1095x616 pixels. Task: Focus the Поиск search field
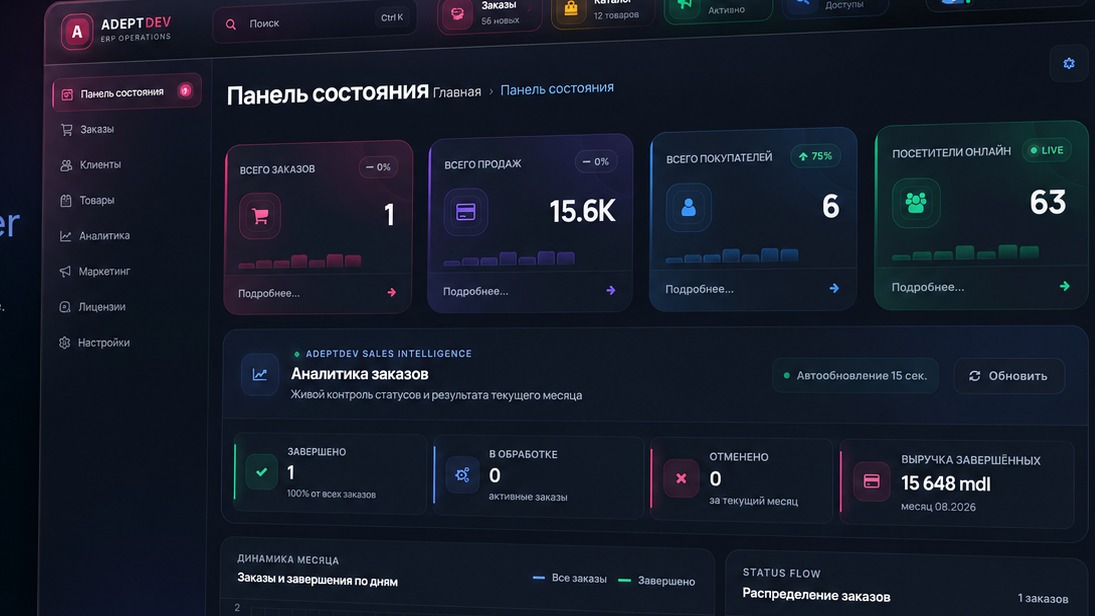click(314, 22)
